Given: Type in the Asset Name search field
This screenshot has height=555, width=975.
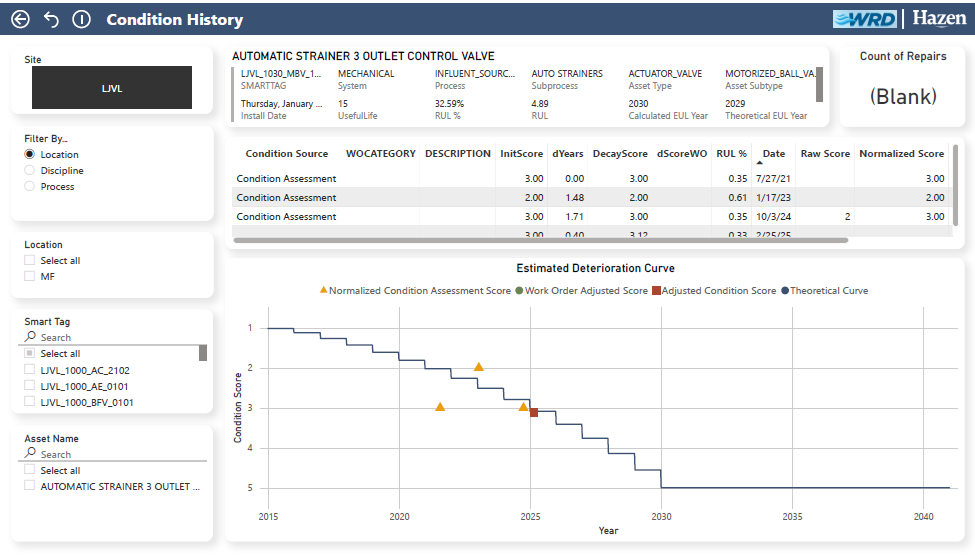Looking at the screenshot, I should click(x=120, y=454).
